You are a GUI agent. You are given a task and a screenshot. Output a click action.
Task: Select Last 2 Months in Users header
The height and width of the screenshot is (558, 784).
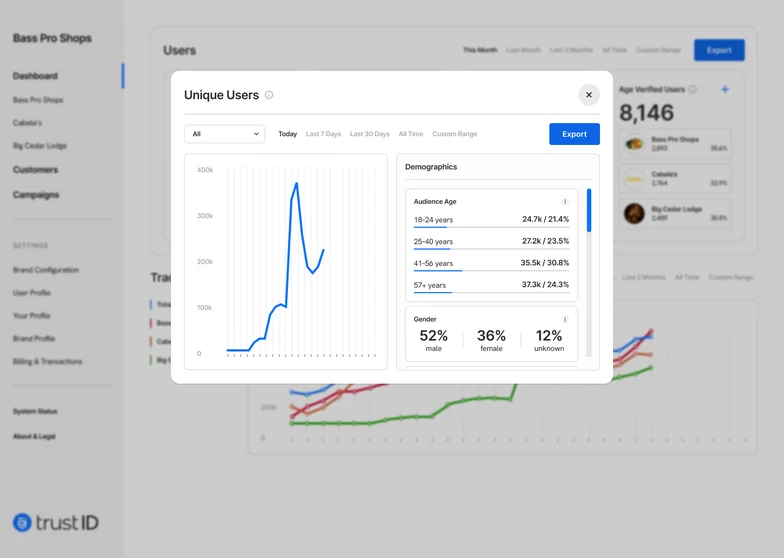[571, 50]
